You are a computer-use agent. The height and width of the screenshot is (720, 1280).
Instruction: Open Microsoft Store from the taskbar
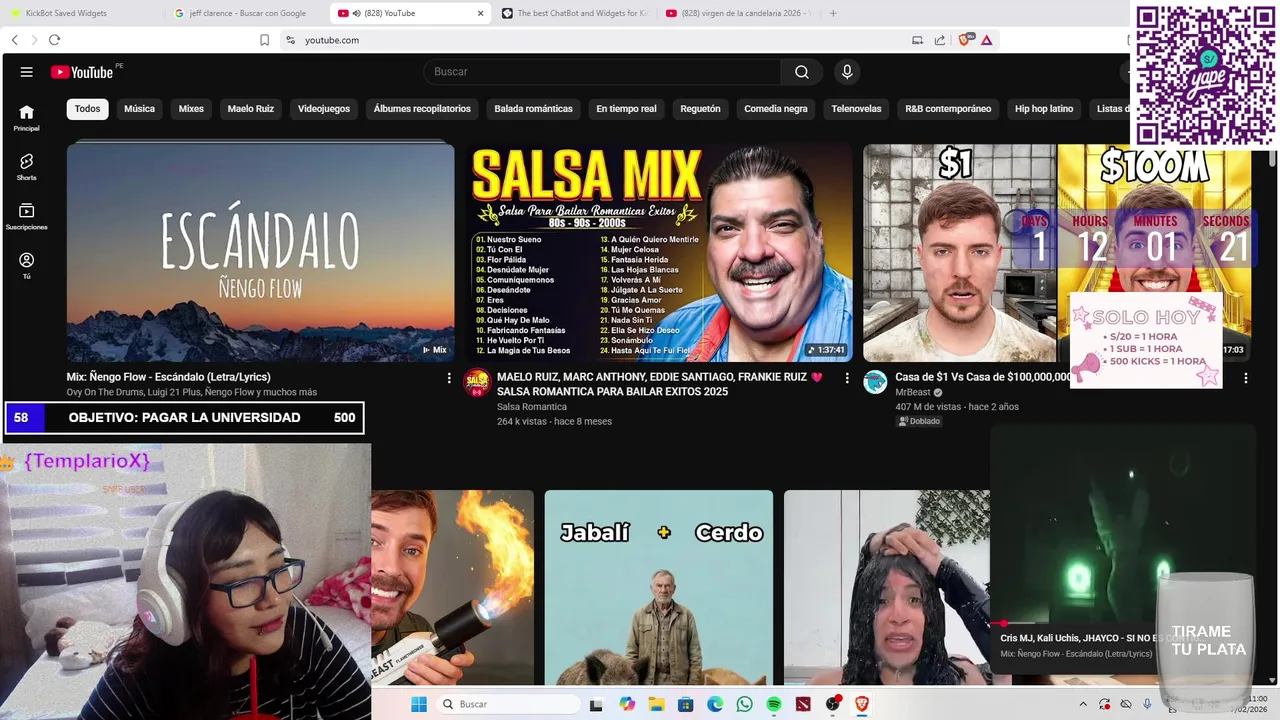click(685, 704)
